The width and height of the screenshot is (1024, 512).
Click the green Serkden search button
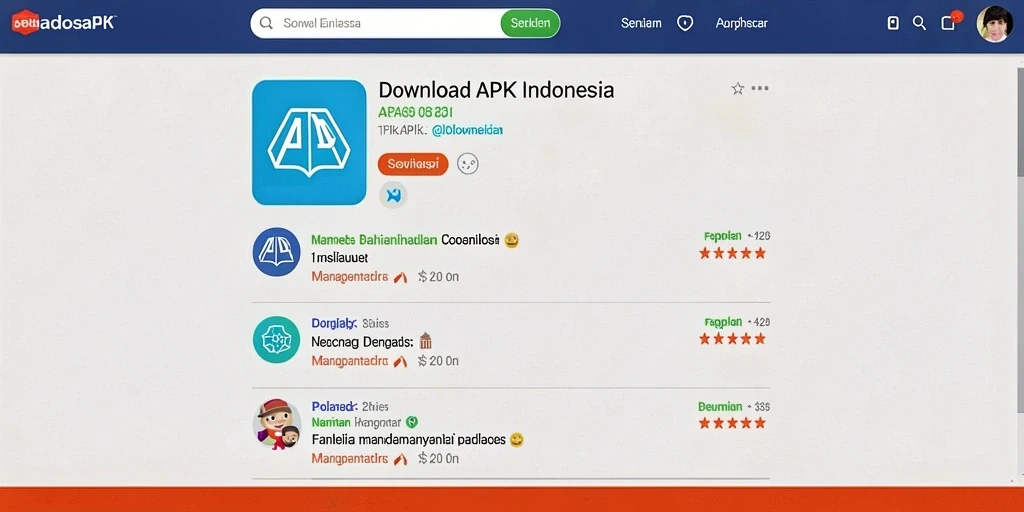530,24
